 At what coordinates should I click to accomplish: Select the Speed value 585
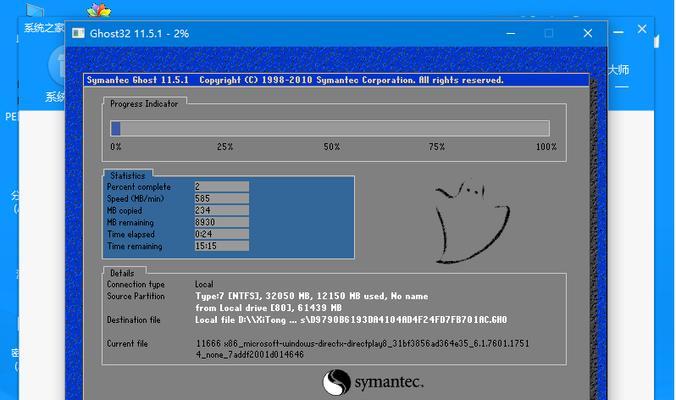[x=221, y=198]
